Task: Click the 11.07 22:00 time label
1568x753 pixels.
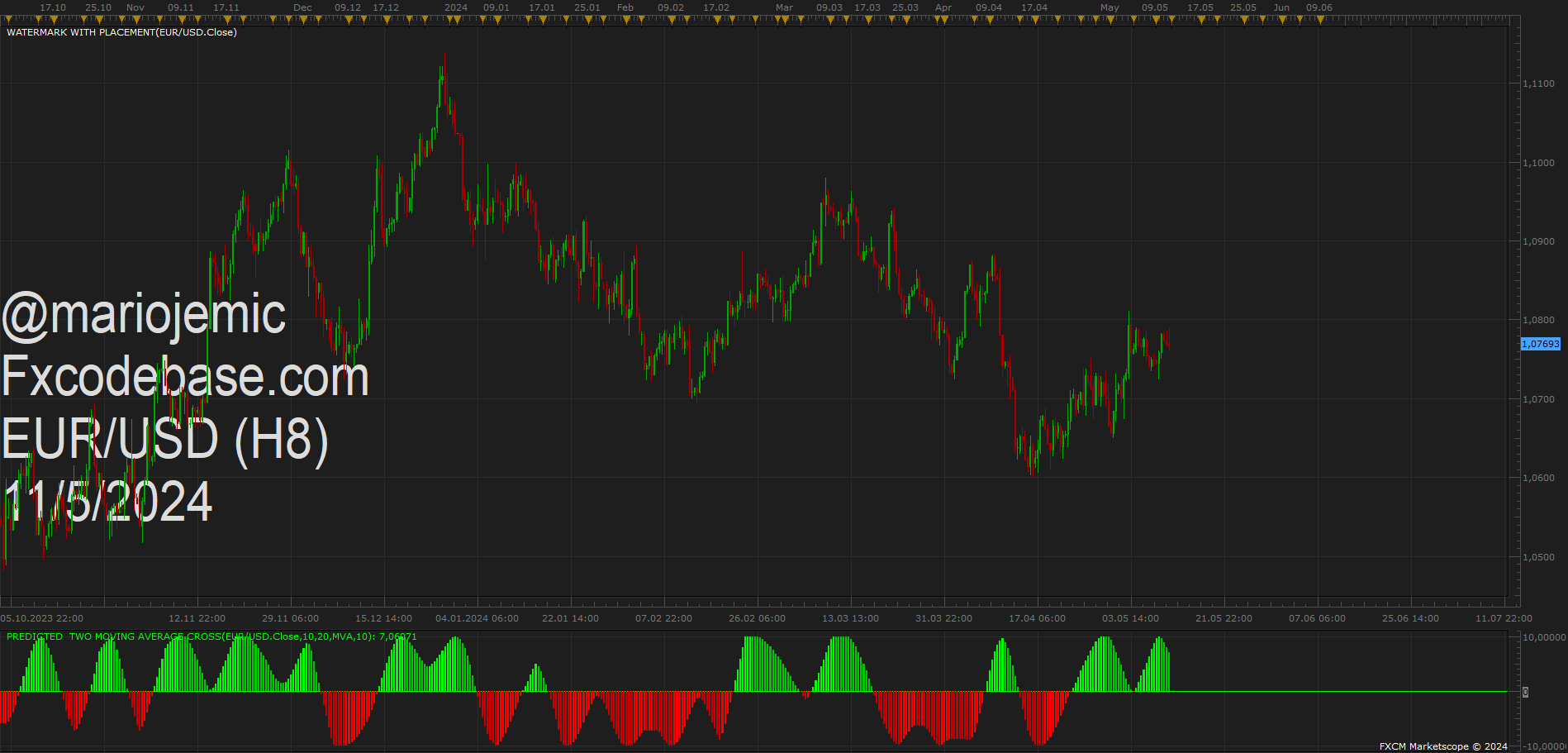Action: (x=1504, y=618)
